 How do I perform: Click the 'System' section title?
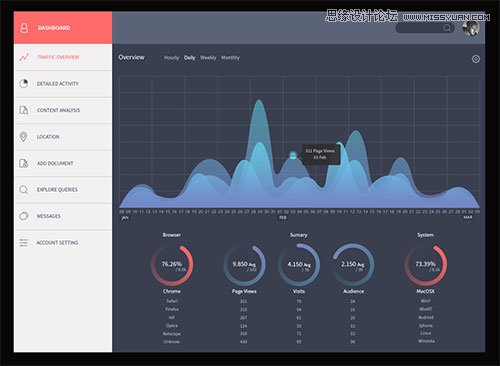point(426,235)
